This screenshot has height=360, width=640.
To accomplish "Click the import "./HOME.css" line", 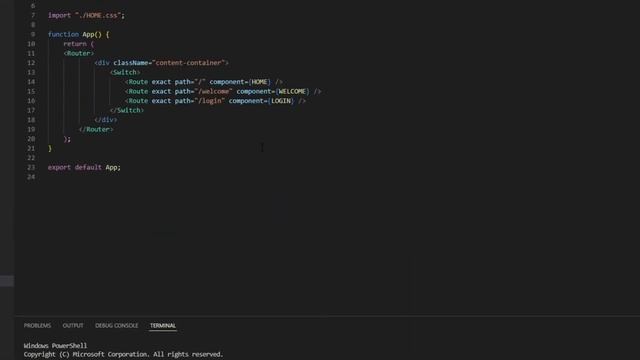I will coord(86,16).
